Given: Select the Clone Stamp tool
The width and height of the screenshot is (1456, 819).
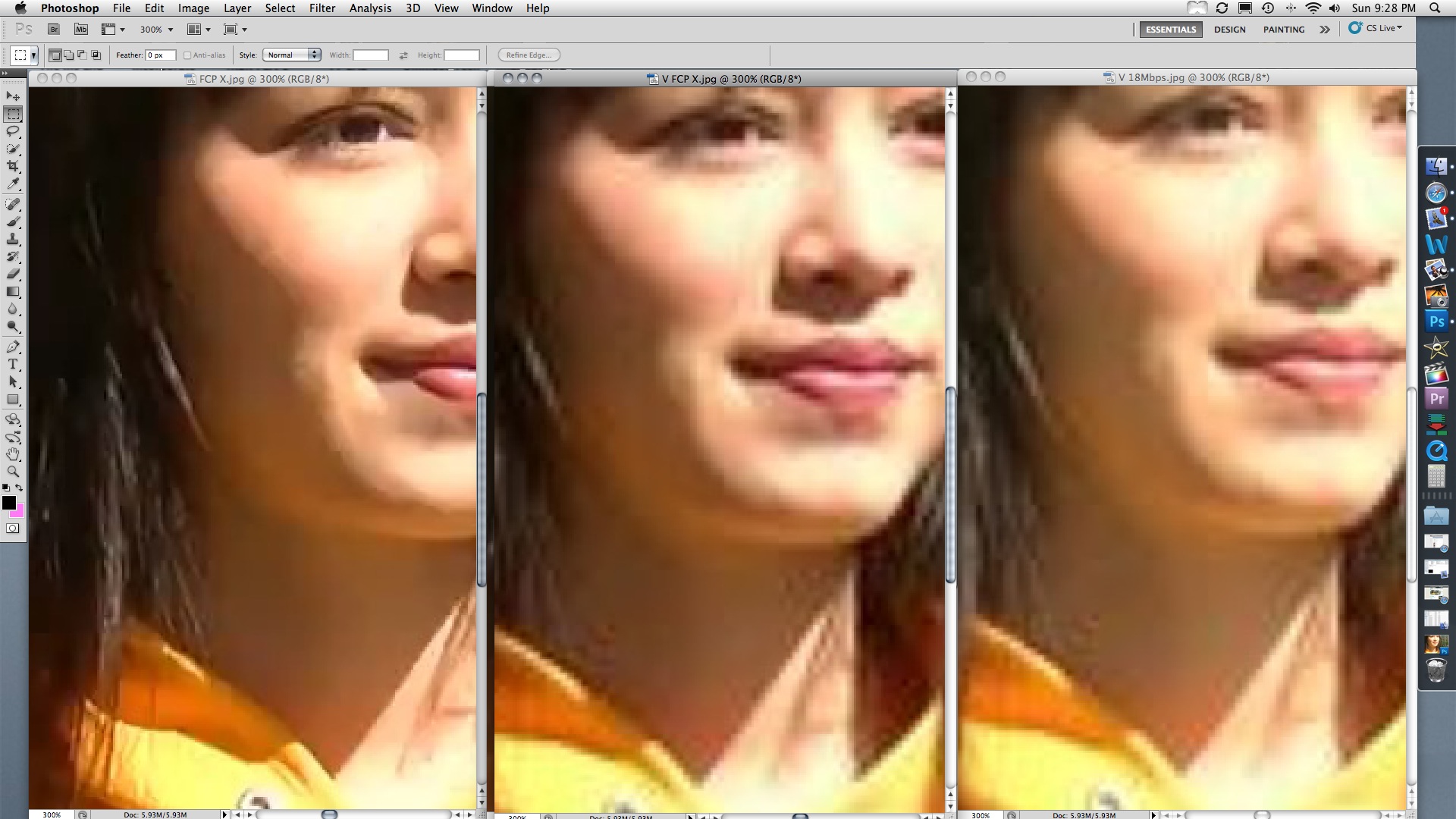Looking at the screenshot, I should (13, 240).
